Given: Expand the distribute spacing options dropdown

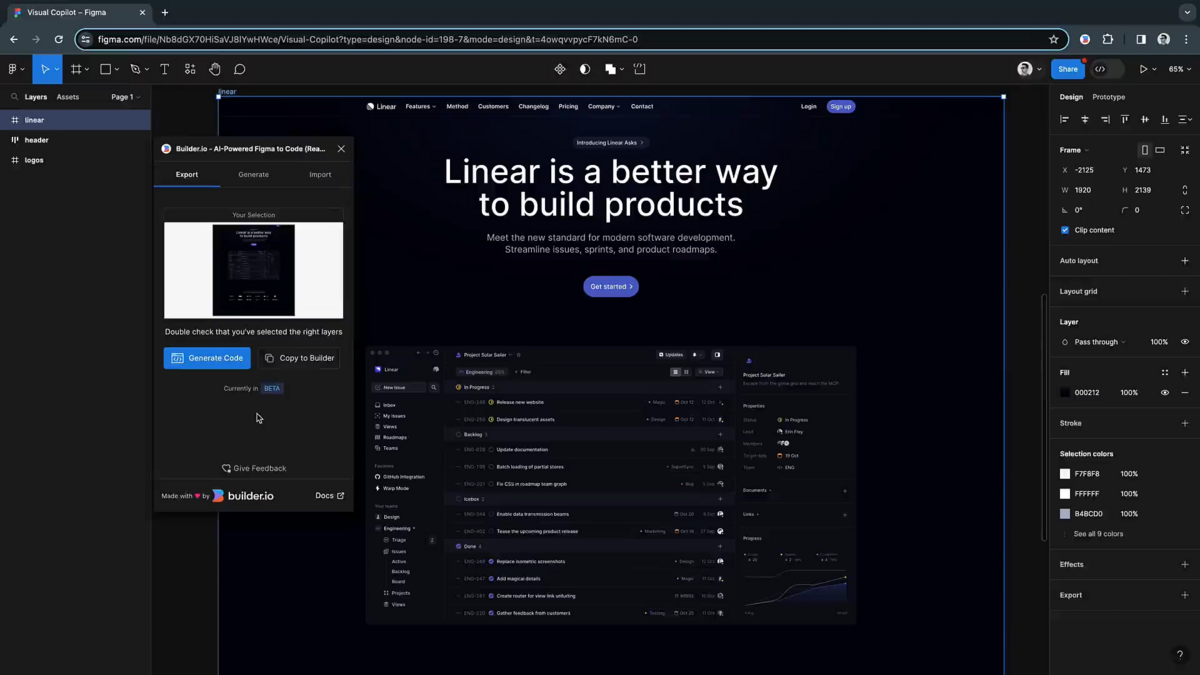Looking at the screenshot, I should pyautogui.click(x=1185, y=120).
